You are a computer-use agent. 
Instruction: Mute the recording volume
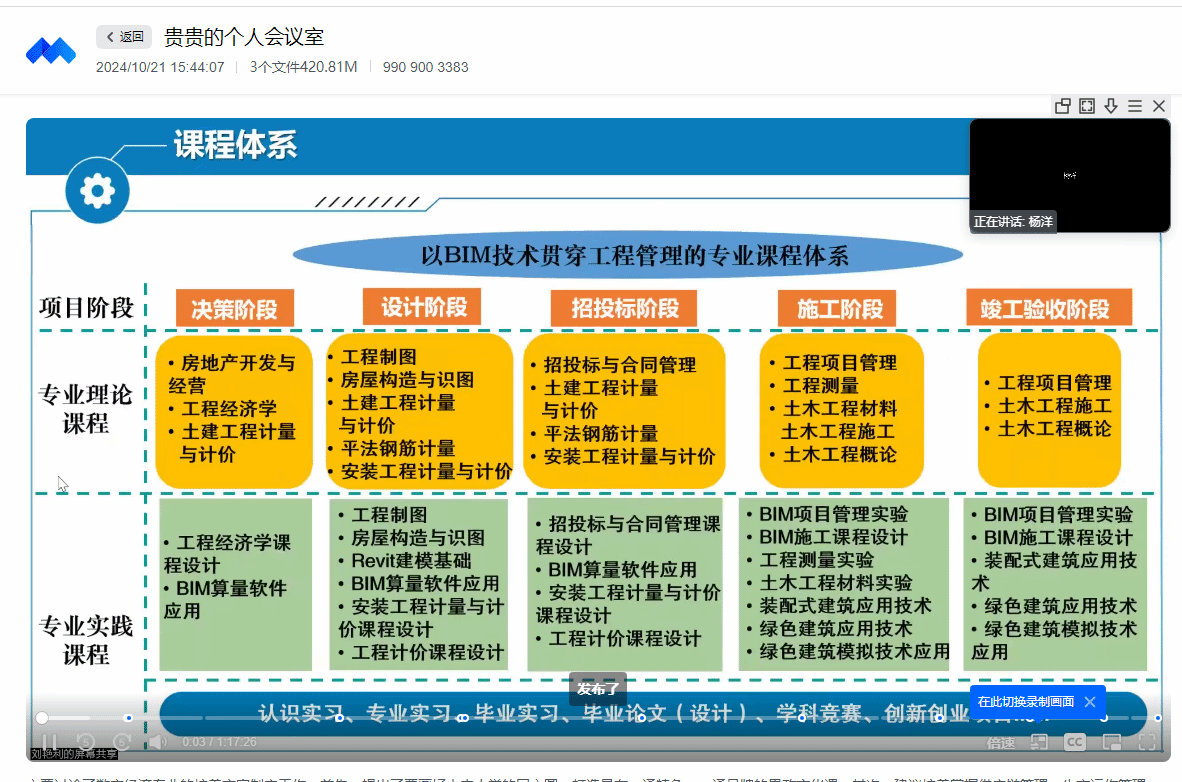click(157, 742)
